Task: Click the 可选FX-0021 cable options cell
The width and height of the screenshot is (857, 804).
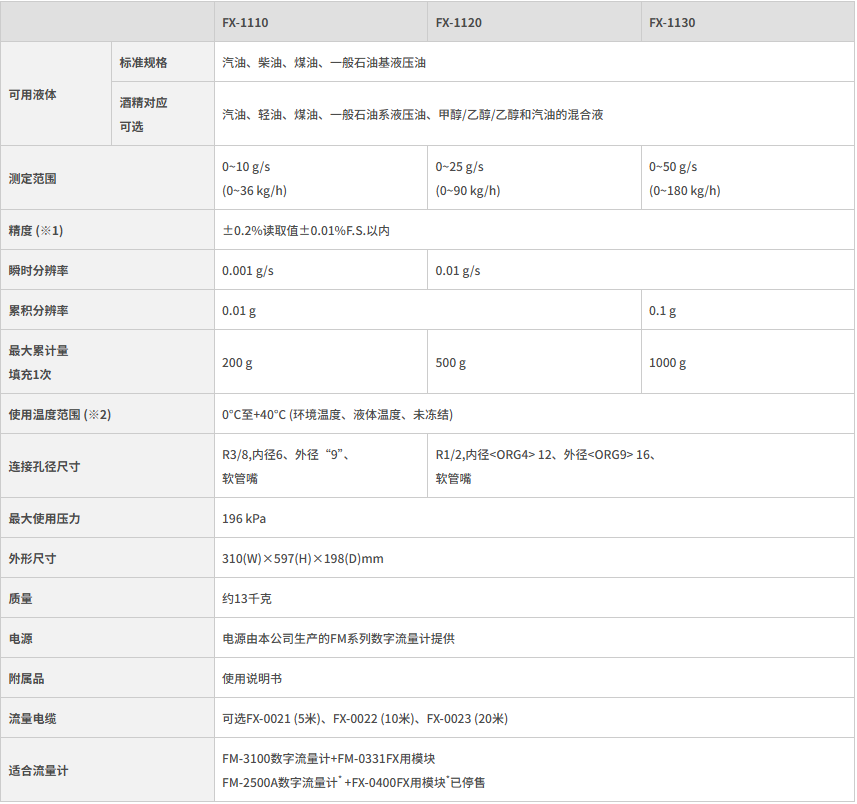Action: (534, 718)
